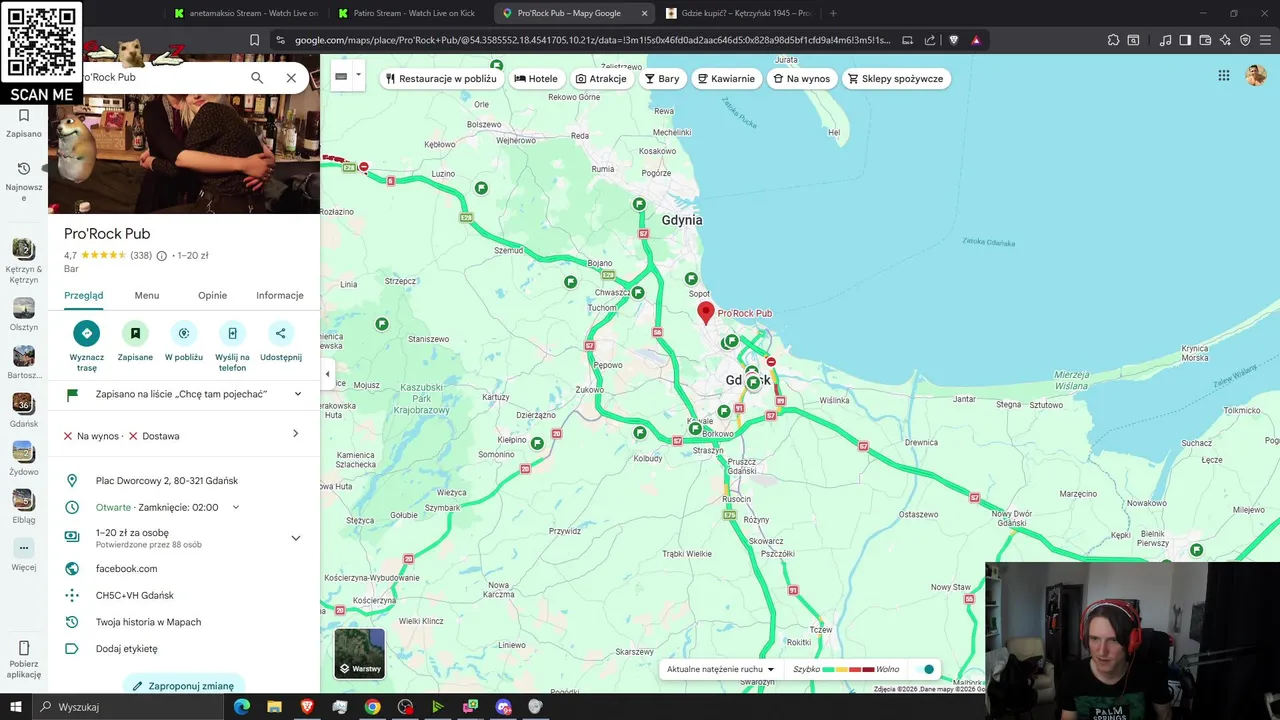The width and height of the screenshot is (1280, 720).
Task: Open the Warstwy layers thumbnail
Action: click(359, 653)
